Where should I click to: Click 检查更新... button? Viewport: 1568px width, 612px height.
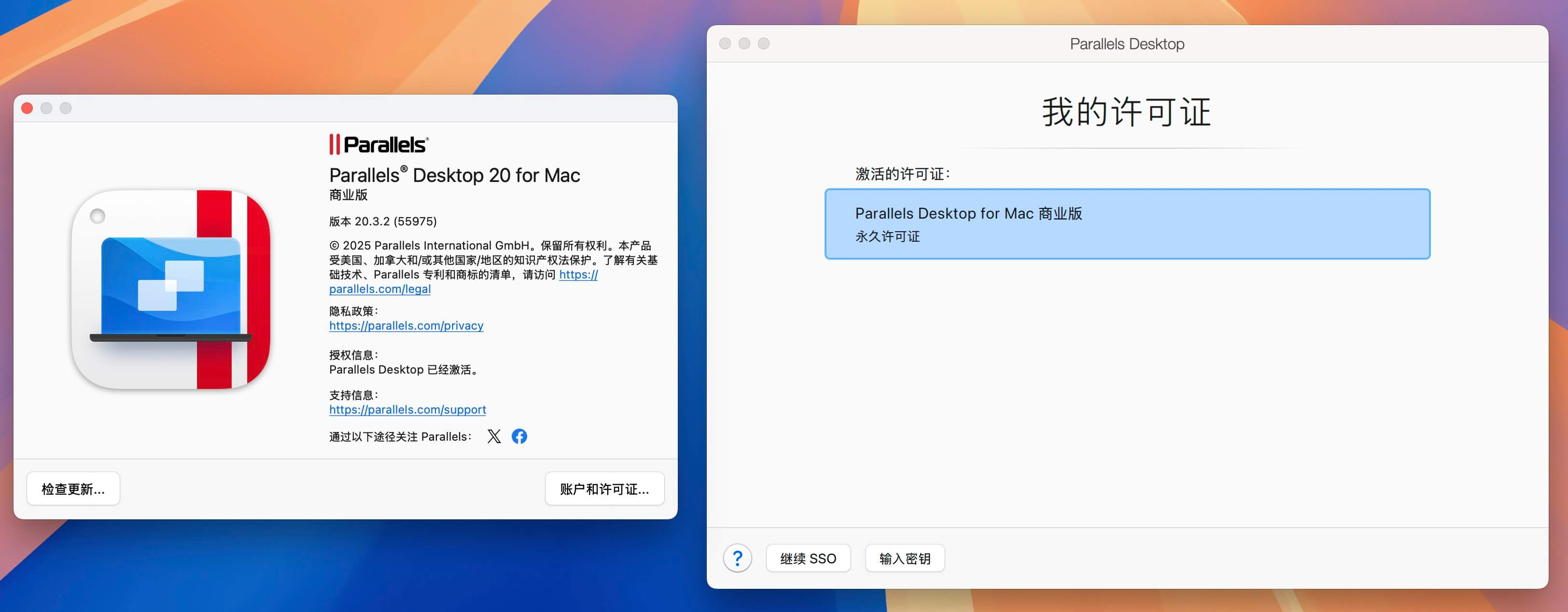[73, 488]
